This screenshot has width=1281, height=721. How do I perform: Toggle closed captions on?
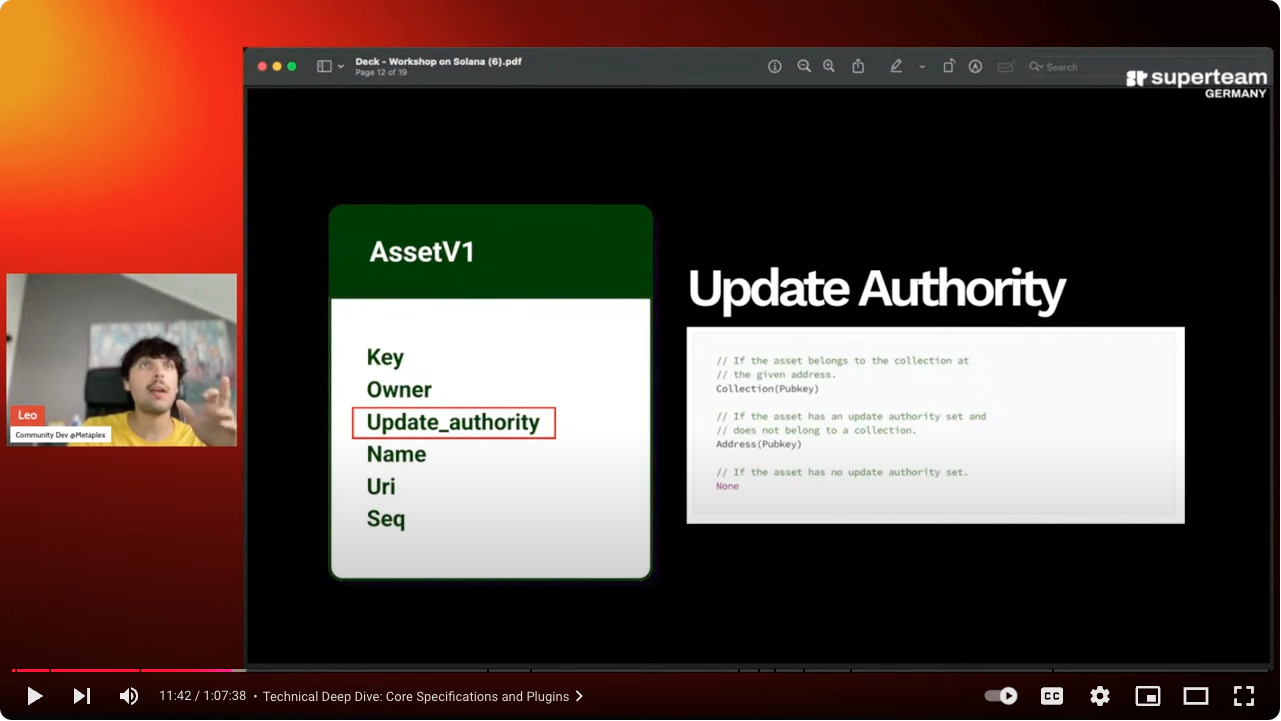[1052, 696]
